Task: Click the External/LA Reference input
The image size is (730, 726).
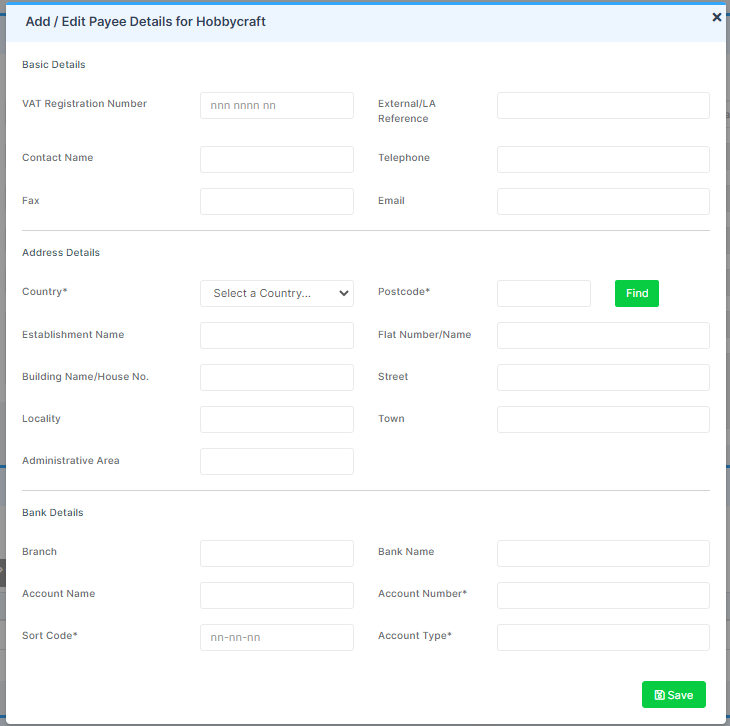Action: (603, 105)
